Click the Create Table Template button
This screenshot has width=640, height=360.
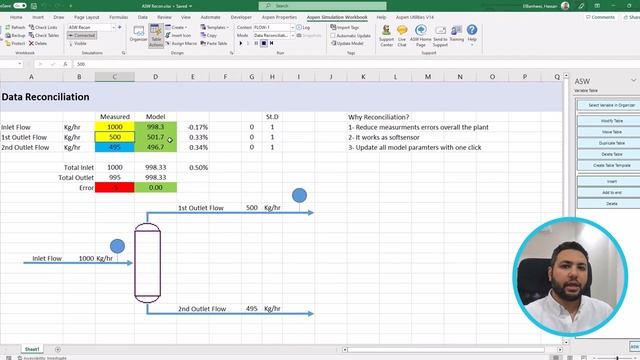coord(610,166)
